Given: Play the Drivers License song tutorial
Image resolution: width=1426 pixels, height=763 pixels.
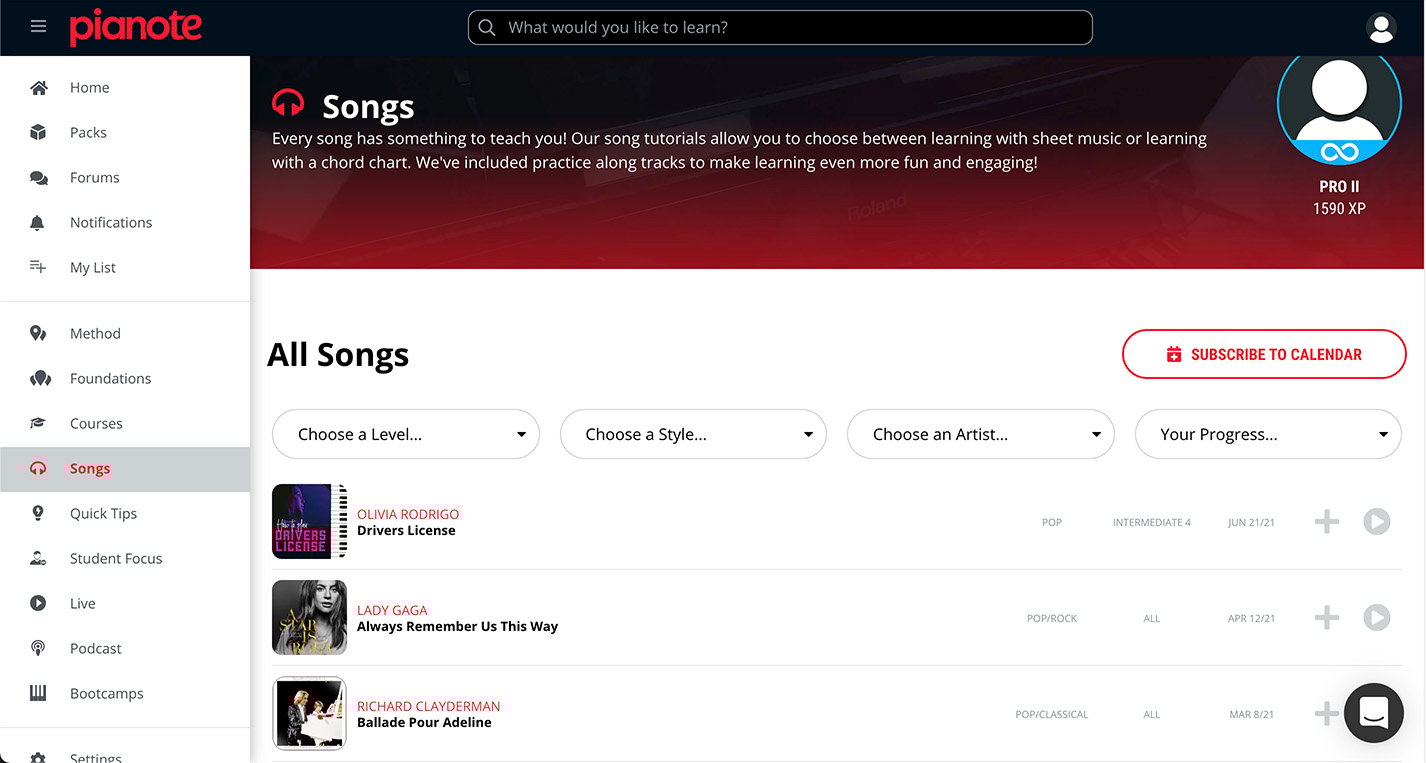Looking at the screenshot, I should pos(1376,521).
